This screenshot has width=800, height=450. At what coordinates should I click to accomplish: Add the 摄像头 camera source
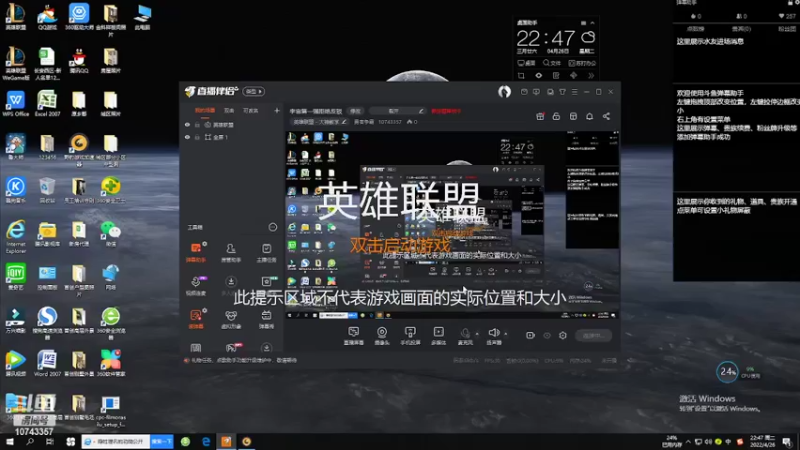coord(382,336)
